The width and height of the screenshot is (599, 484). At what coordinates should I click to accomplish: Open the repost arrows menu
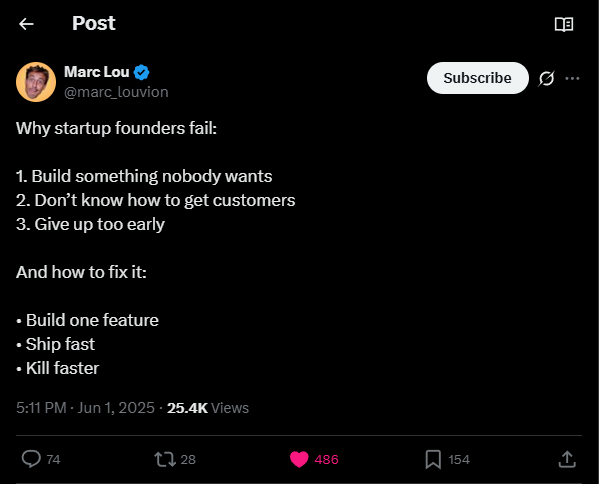point(165,459)
